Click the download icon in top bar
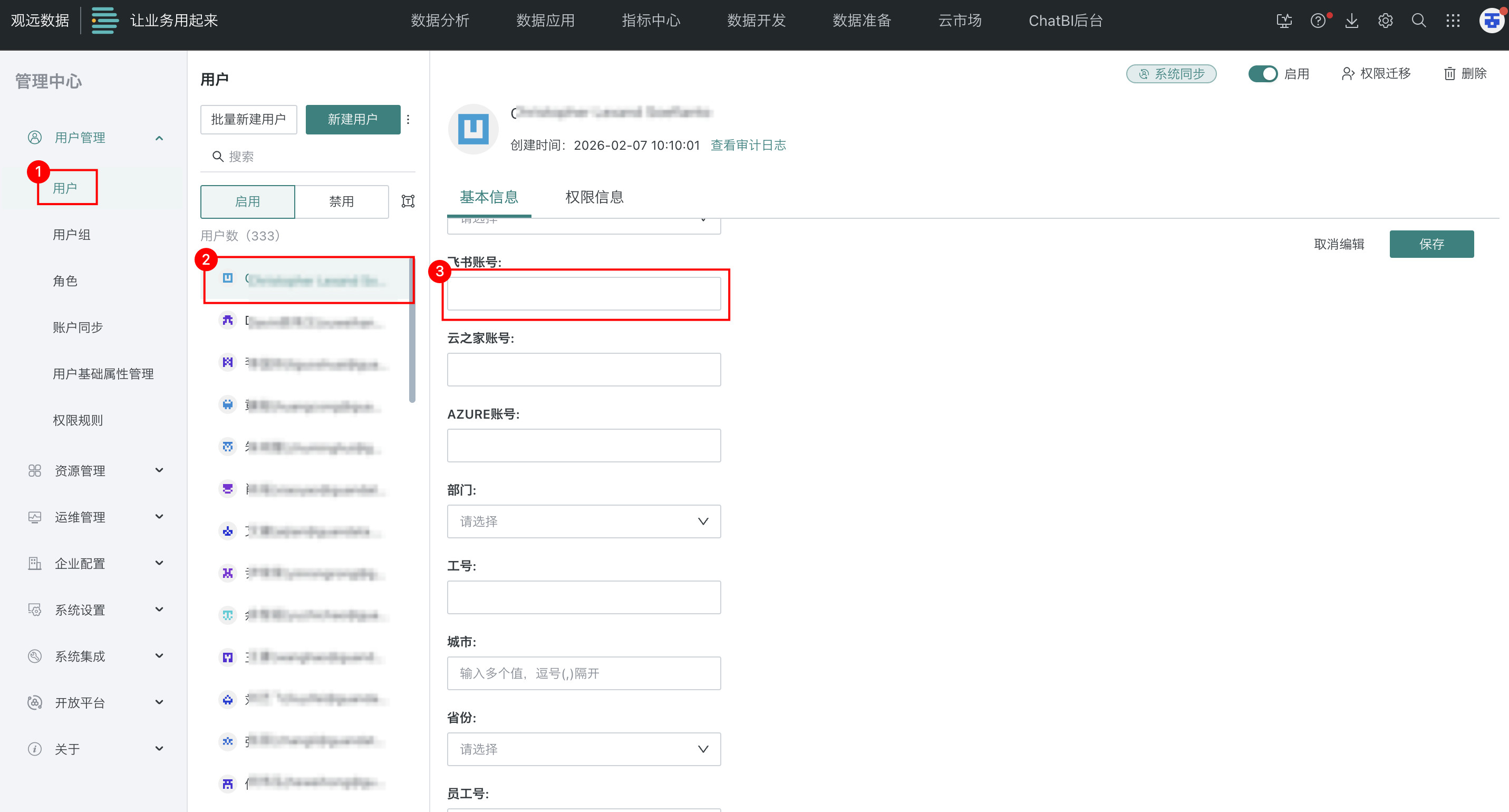The width and height of the screenshot is (1509, 812). click(x=1351, y=21)
